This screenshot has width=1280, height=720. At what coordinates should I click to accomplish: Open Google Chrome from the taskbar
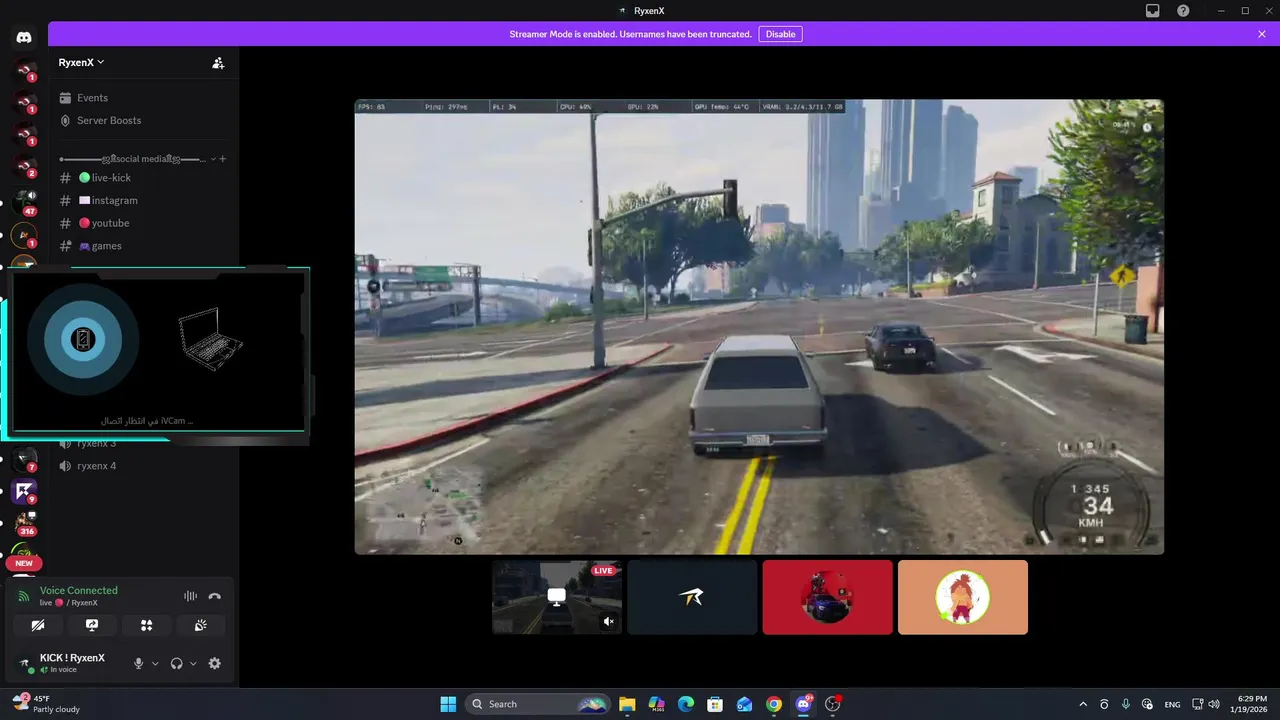click(774, 704)
